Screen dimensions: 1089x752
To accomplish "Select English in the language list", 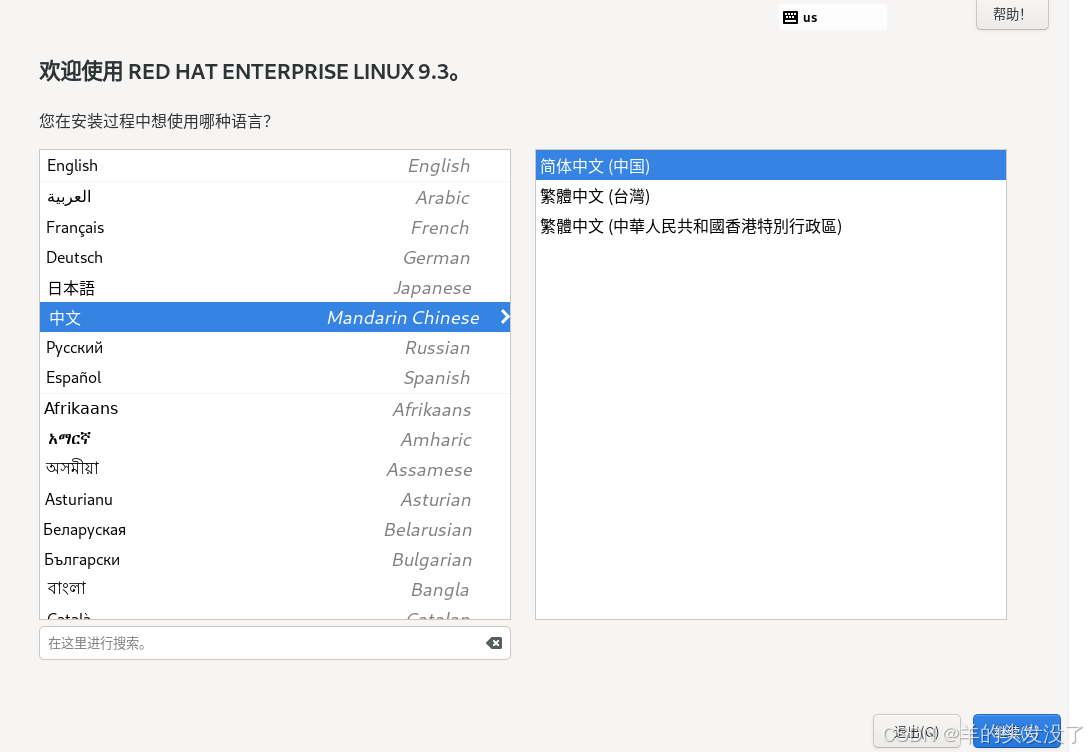I will pyautogui.click(x=275, y=166).
